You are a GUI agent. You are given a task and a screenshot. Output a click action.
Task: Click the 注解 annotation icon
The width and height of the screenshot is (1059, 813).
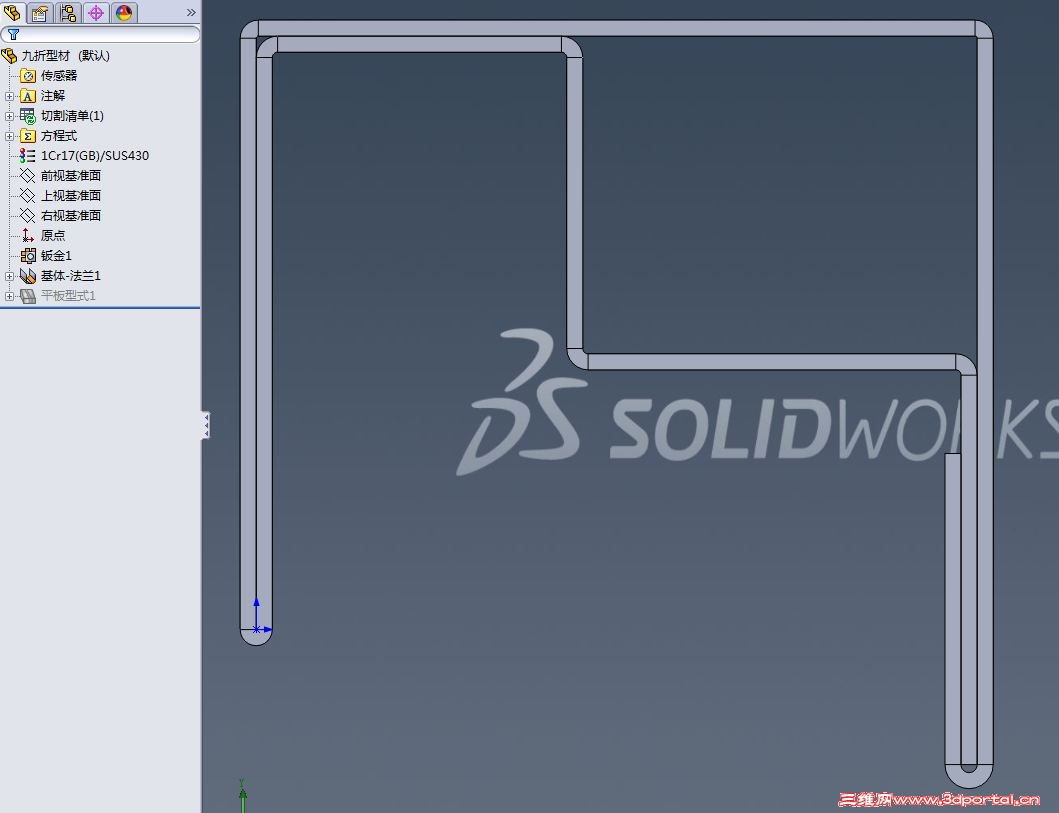tap(28, 96)
